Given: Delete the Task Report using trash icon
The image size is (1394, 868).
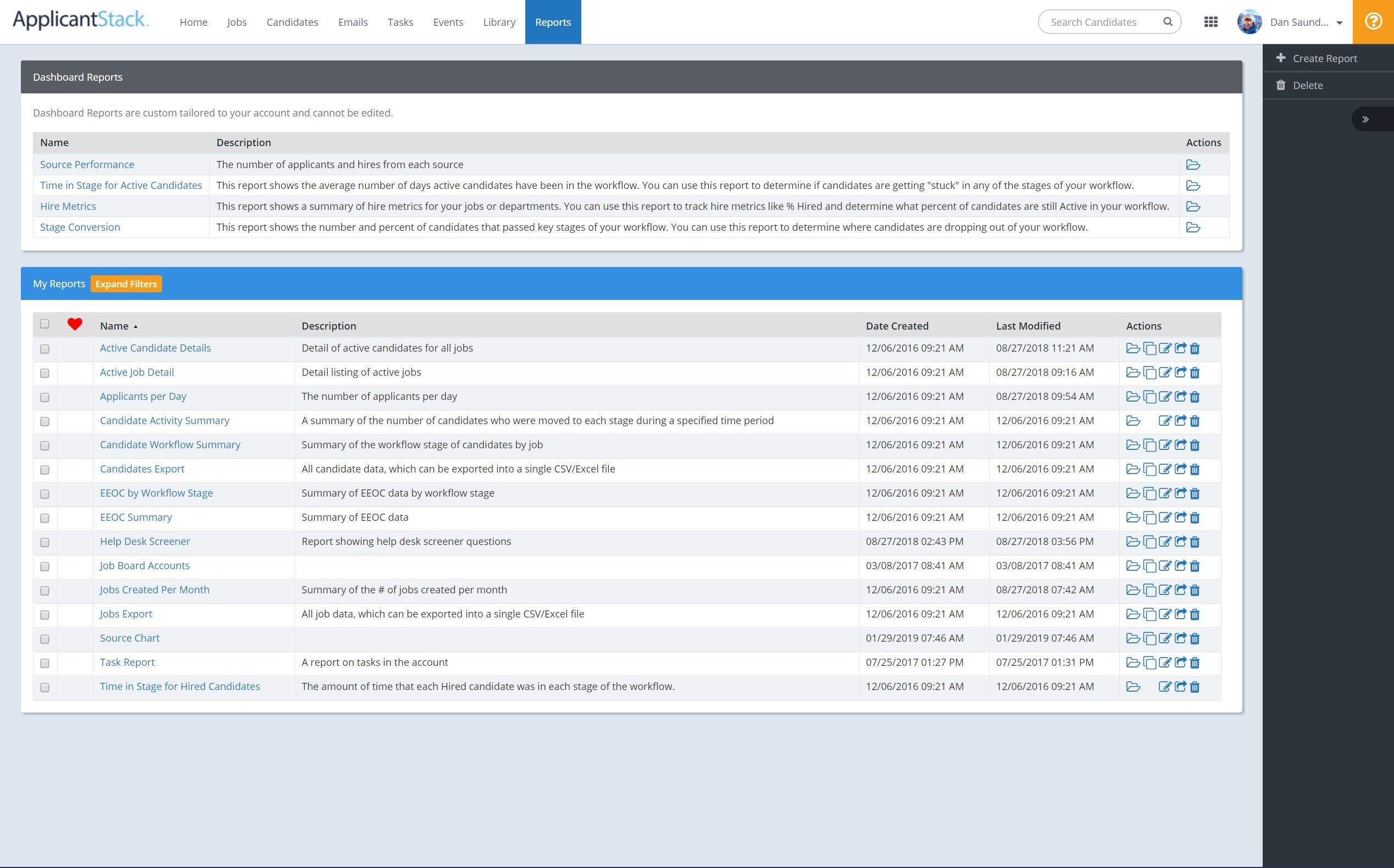Looking at the screenshot, I should 1195,662.
